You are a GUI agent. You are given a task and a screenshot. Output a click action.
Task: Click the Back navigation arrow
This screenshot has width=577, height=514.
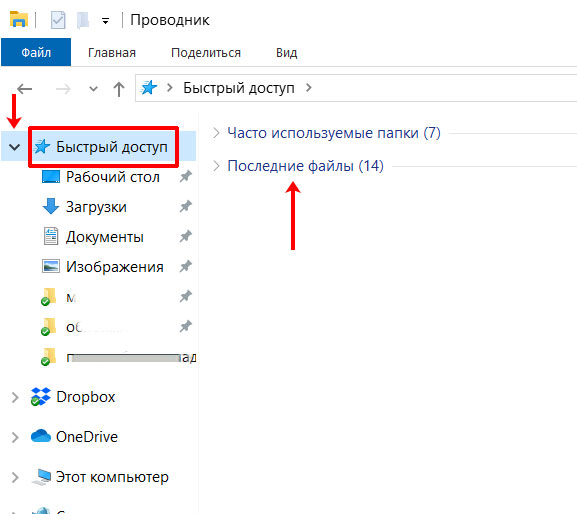25,89
